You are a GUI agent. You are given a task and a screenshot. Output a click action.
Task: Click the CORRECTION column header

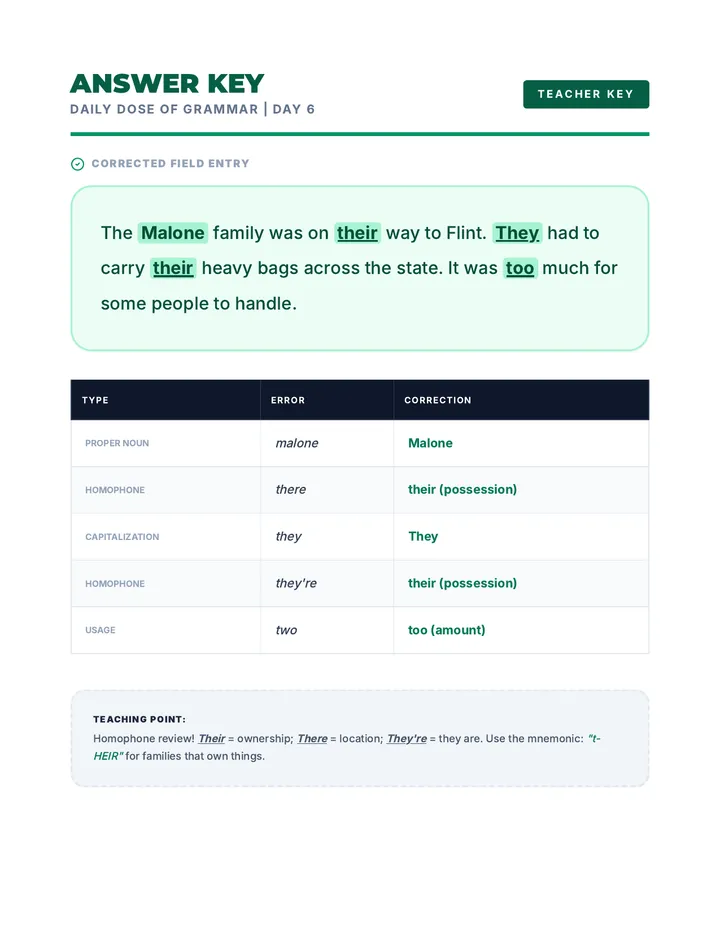point(438,400)
